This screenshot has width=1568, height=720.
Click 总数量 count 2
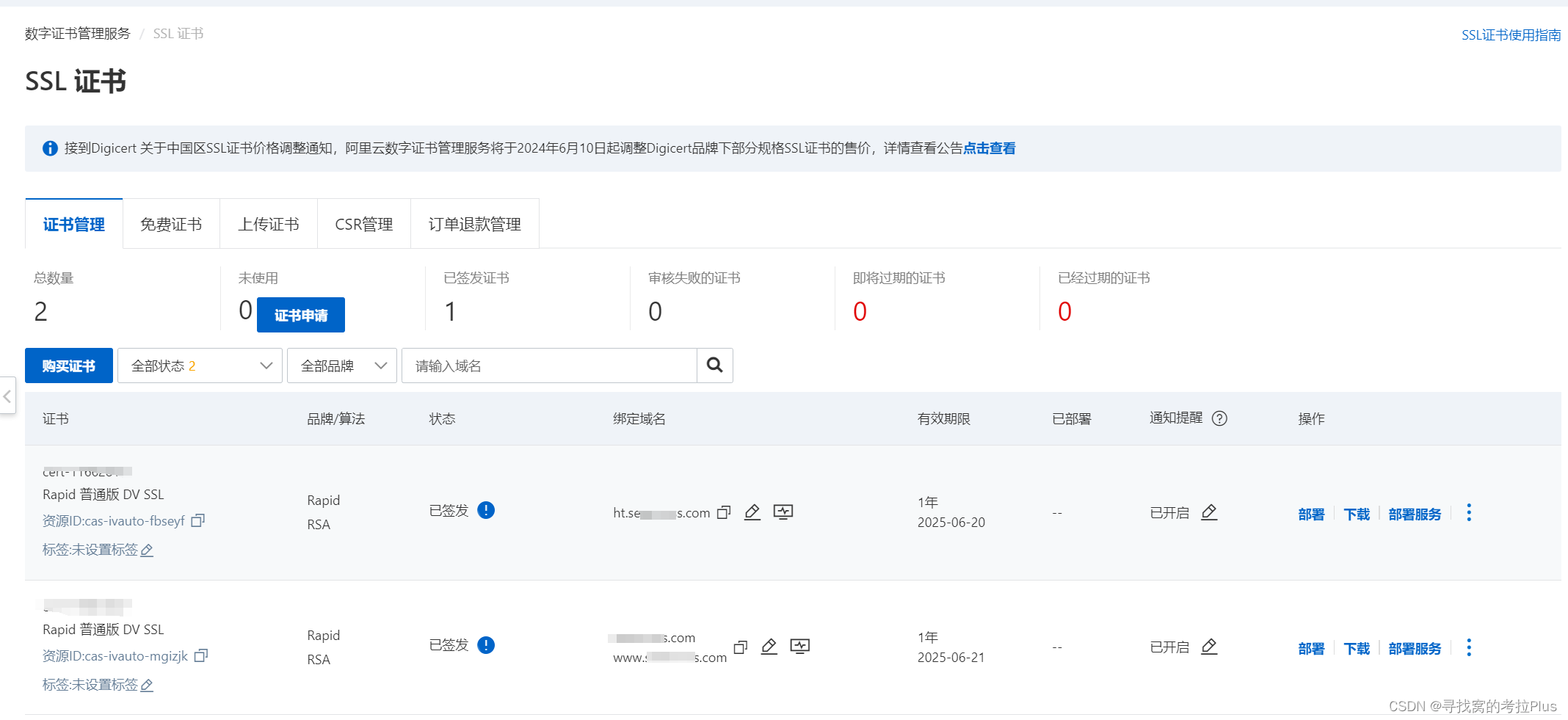41,312
